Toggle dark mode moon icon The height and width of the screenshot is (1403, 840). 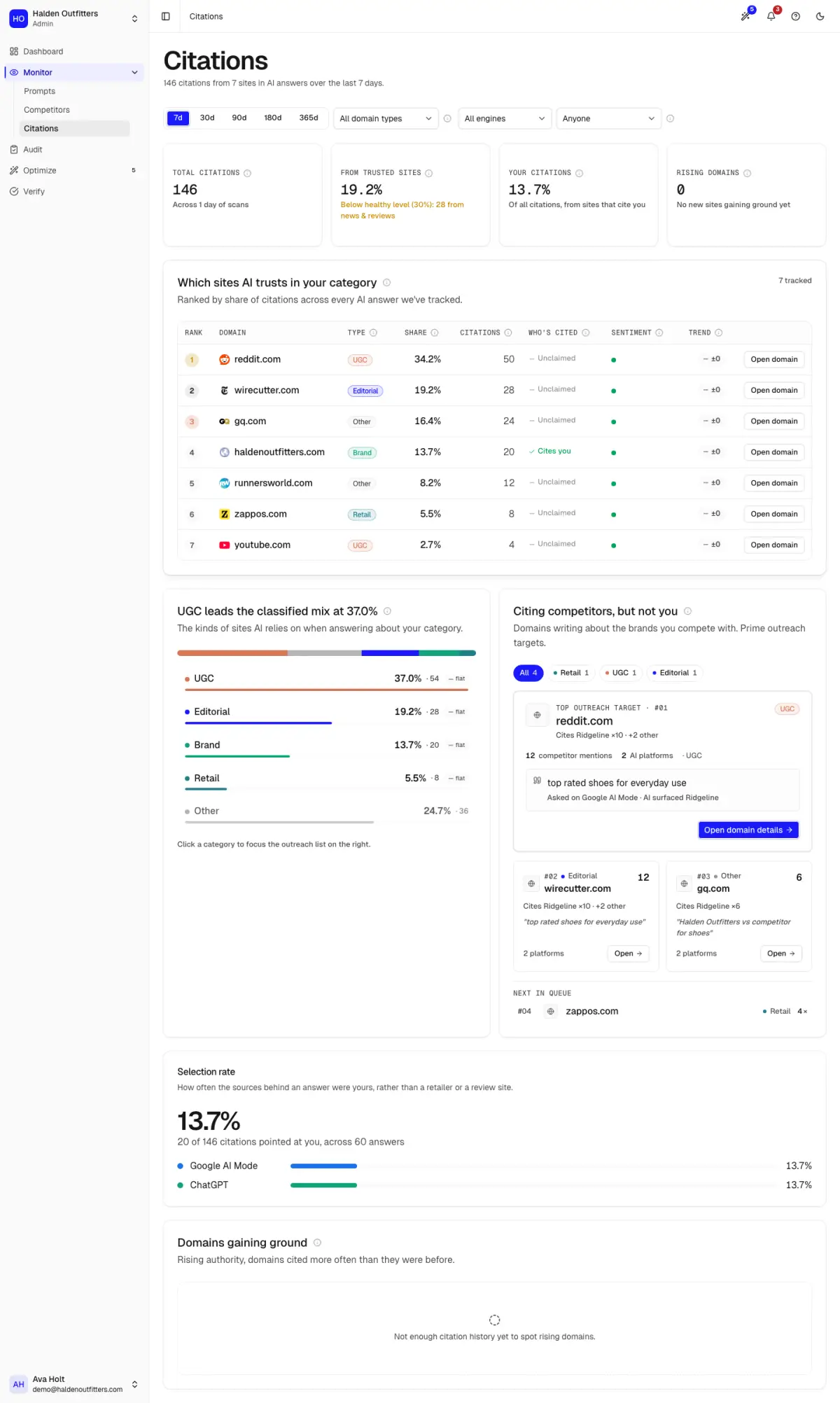click(x=820, y=16)
